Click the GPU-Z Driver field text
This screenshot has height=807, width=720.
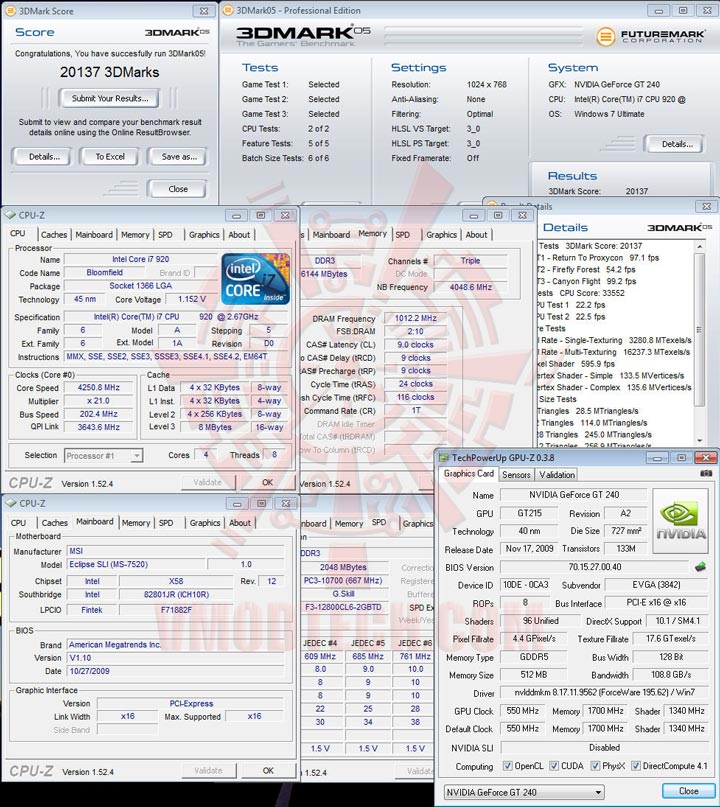[x=604, y=693]
